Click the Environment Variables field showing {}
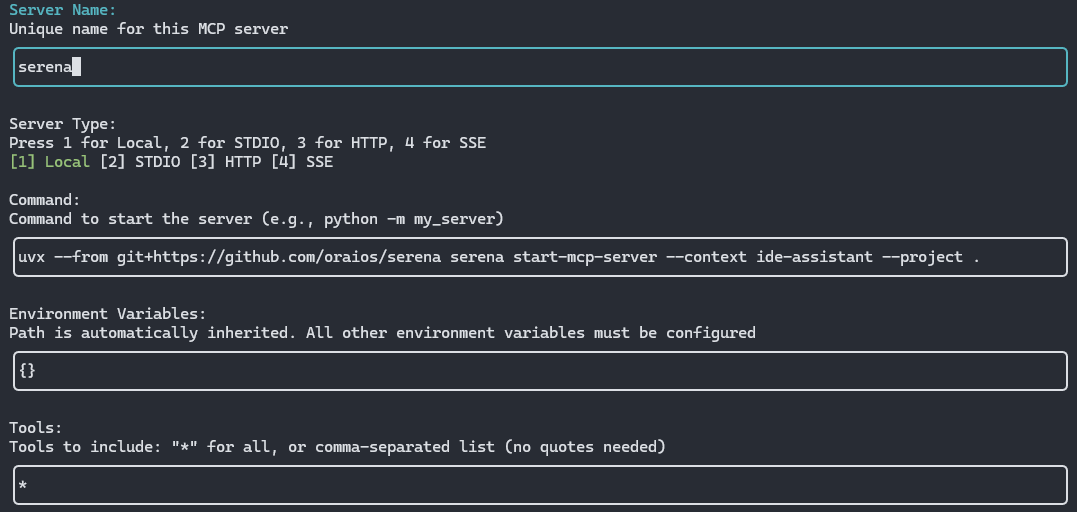This screenshot has height=512, width=1077. pyautogui.click(x=540, y=371)
